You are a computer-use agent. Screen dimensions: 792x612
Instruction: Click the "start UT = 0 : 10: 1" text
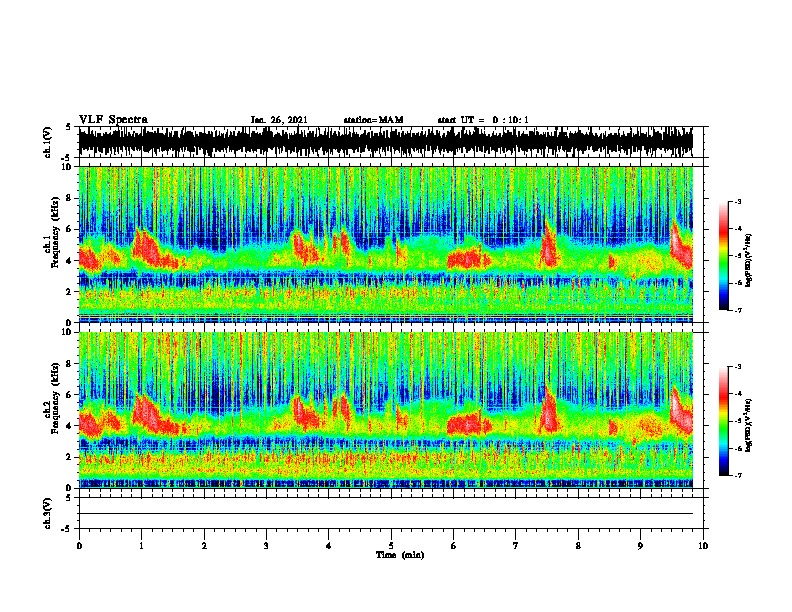click(x=483, y=120)
